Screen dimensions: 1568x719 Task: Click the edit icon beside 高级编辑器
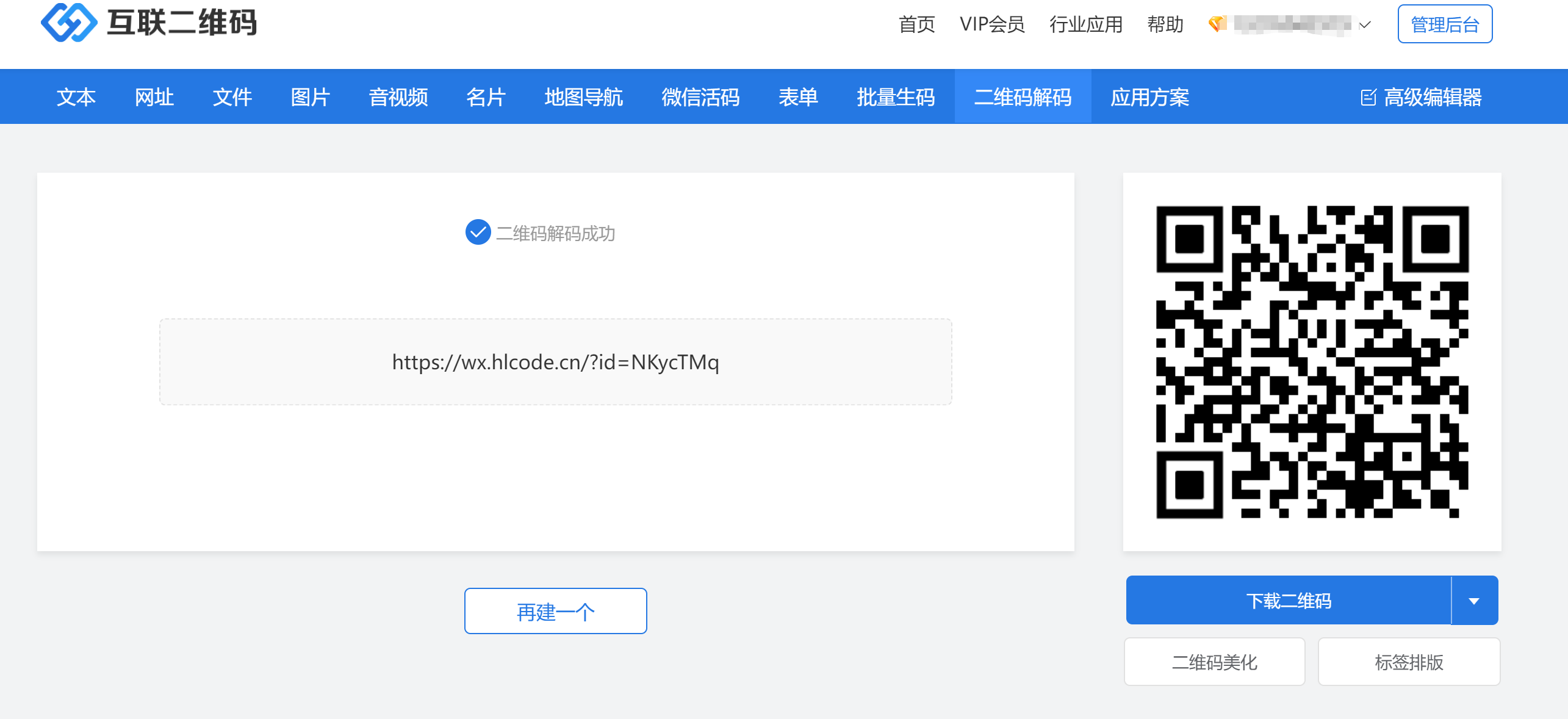coord(1368,97)
